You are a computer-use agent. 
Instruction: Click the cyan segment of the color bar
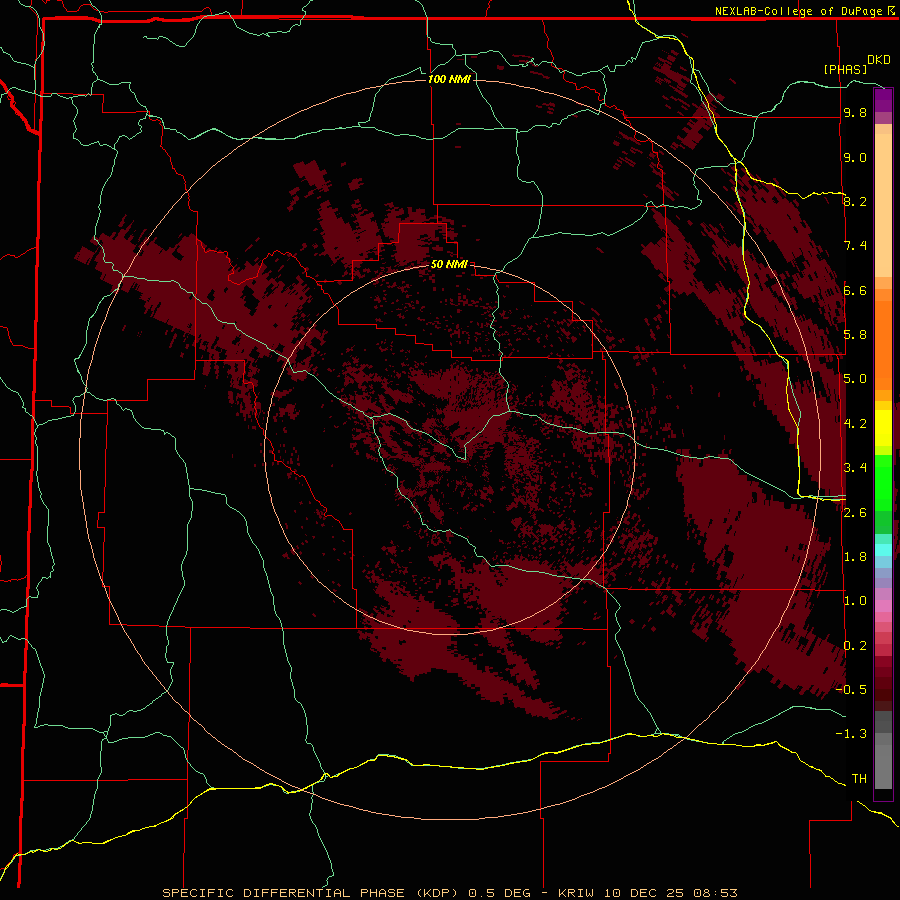(x=883, y=550)
